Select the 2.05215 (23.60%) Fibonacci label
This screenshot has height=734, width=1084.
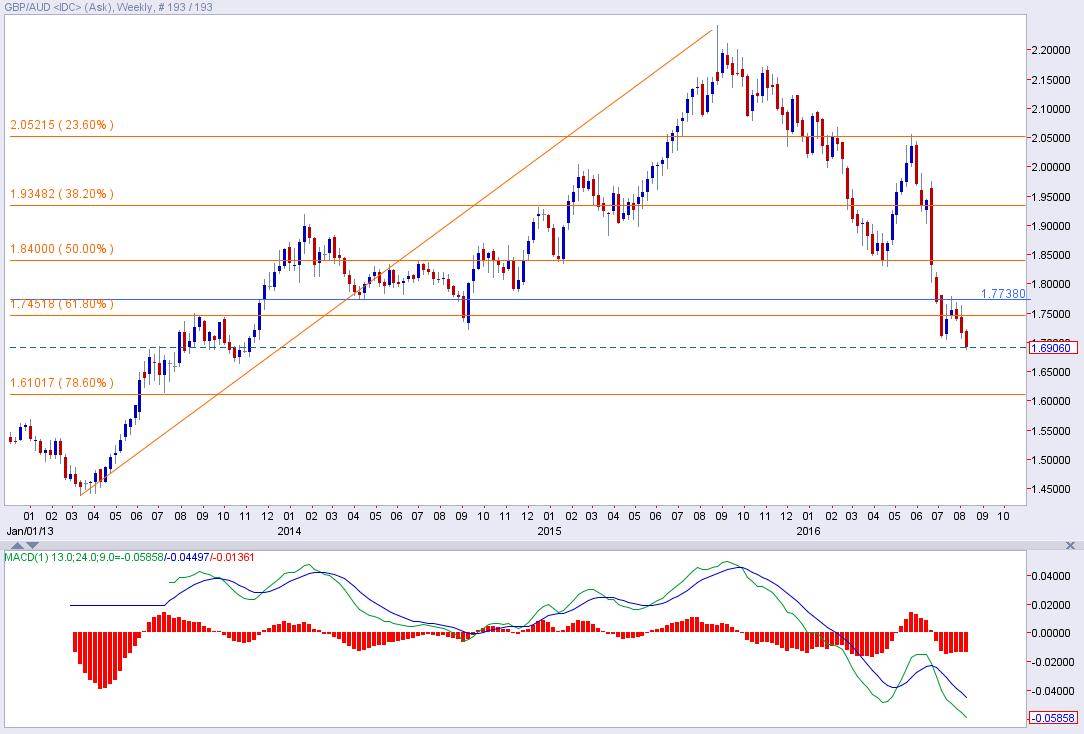pyautogui.click(x=62, y=125)
